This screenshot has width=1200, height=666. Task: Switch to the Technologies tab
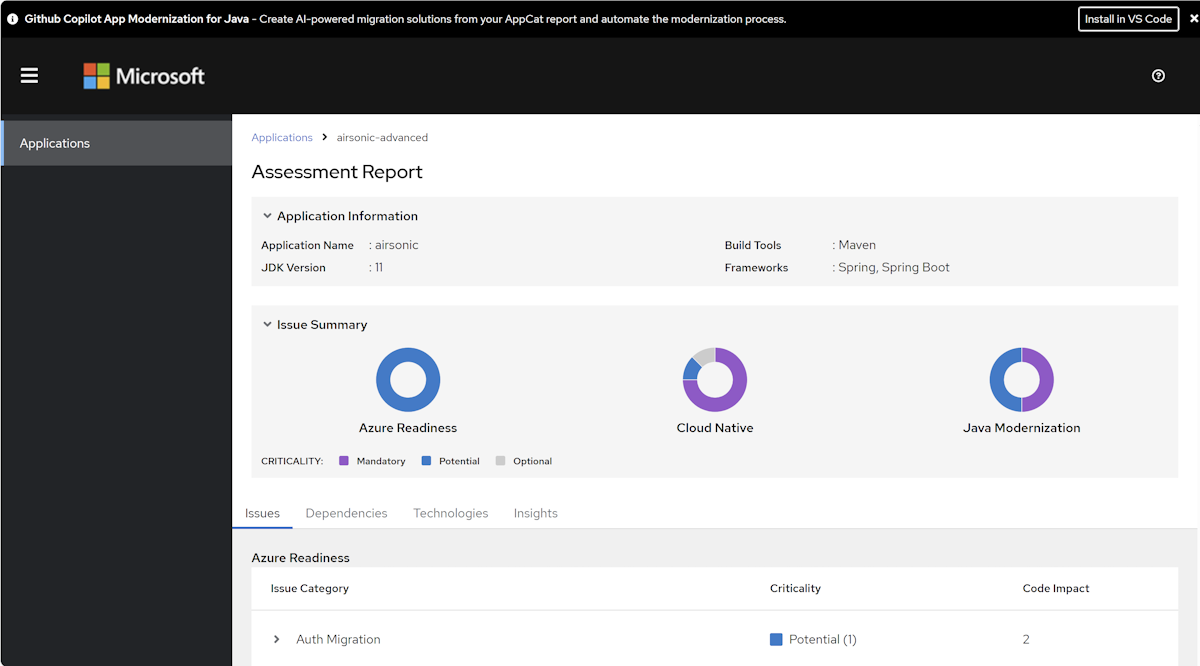[x=450, y=513]
